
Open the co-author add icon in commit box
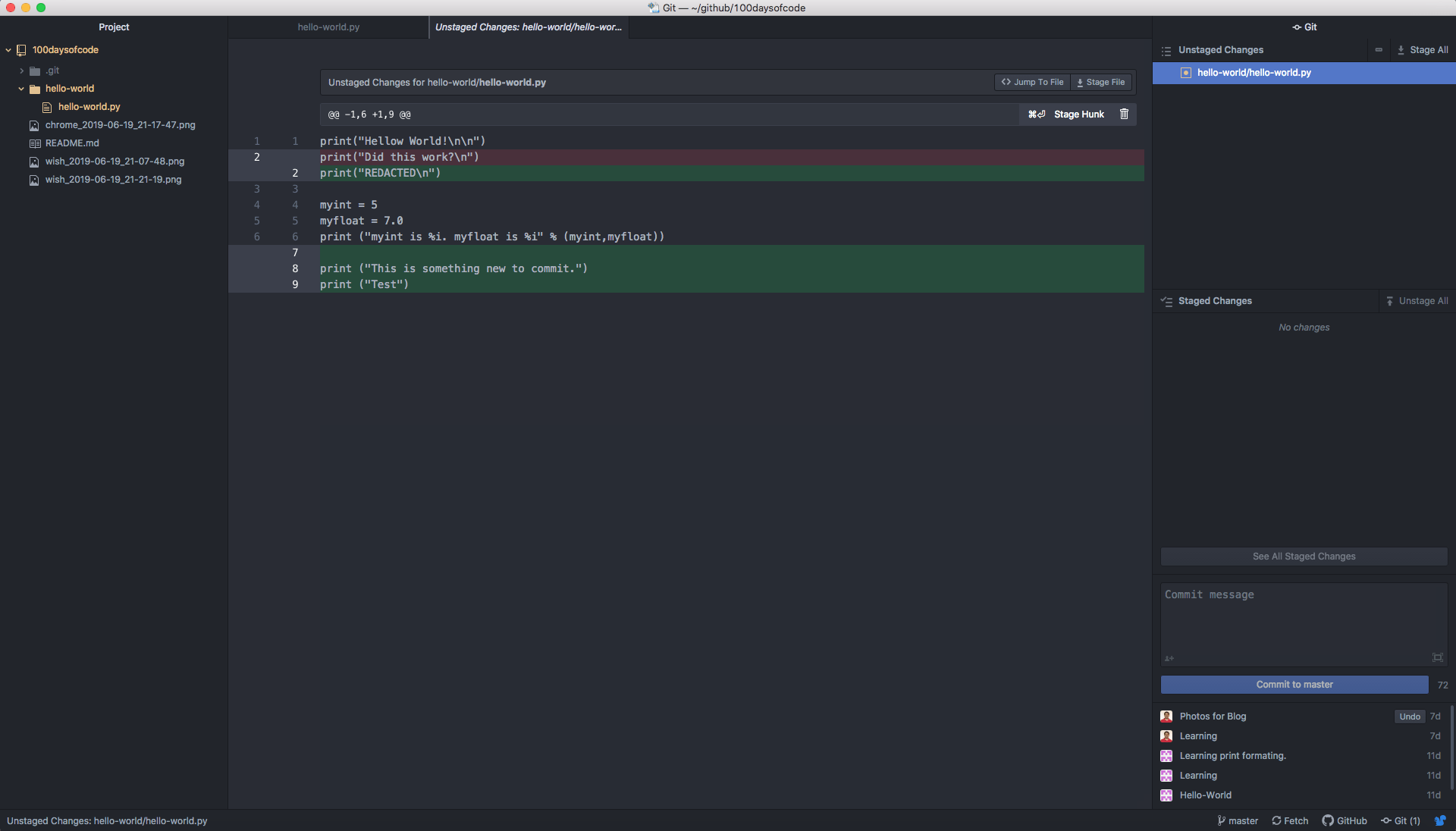[1169, 658]
